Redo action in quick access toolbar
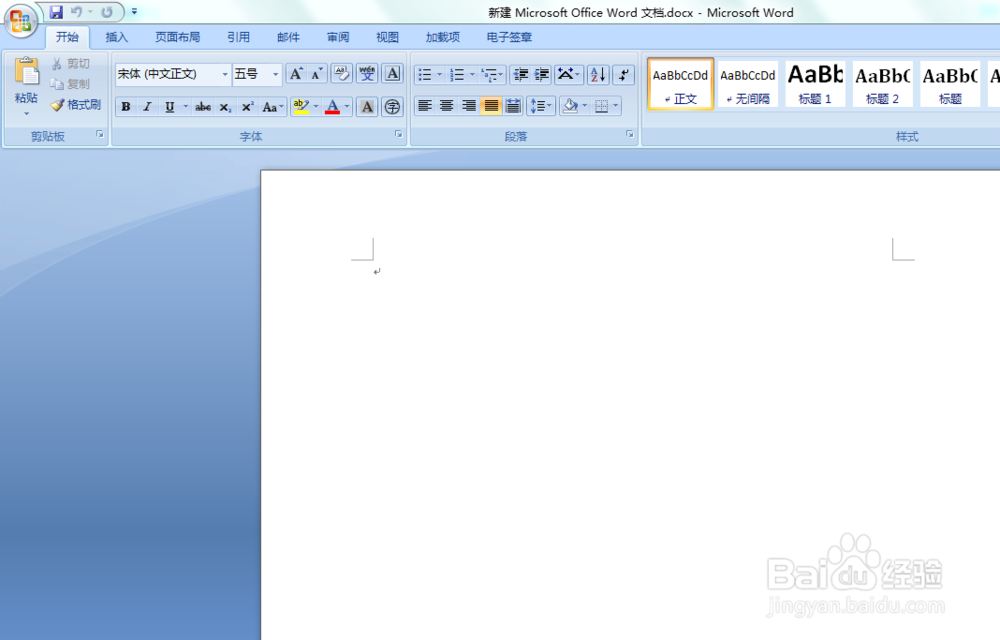Screen dimensions: 1000x640 tap(107, 12)
